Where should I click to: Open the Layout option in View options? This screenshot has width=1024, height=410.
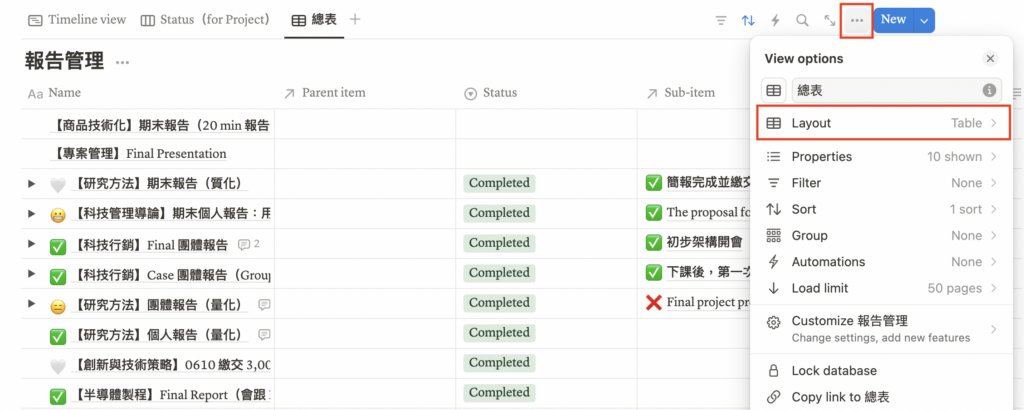[881, 123]
